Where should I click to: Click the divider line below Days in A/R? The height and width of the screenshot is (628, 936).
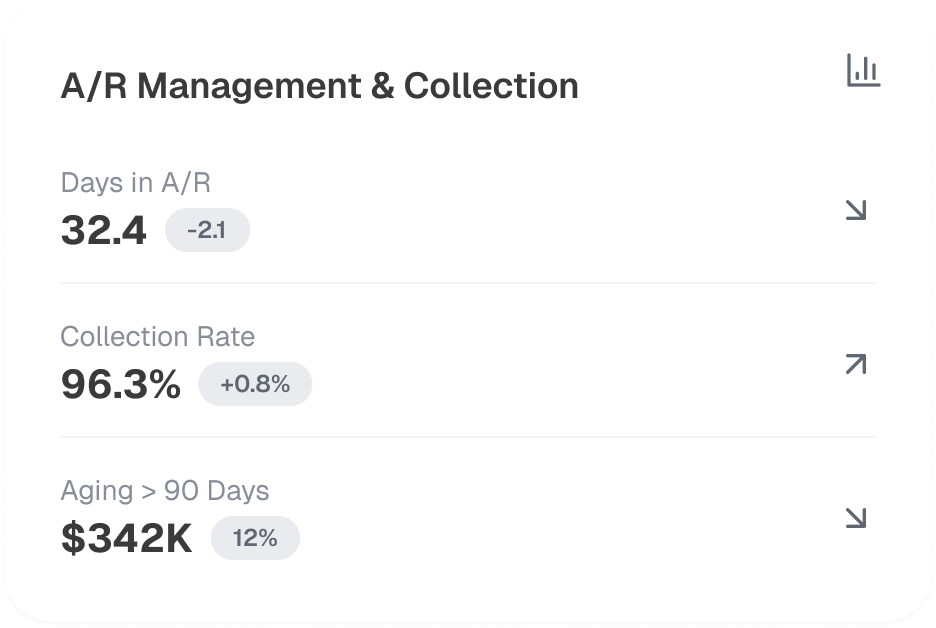468,283
